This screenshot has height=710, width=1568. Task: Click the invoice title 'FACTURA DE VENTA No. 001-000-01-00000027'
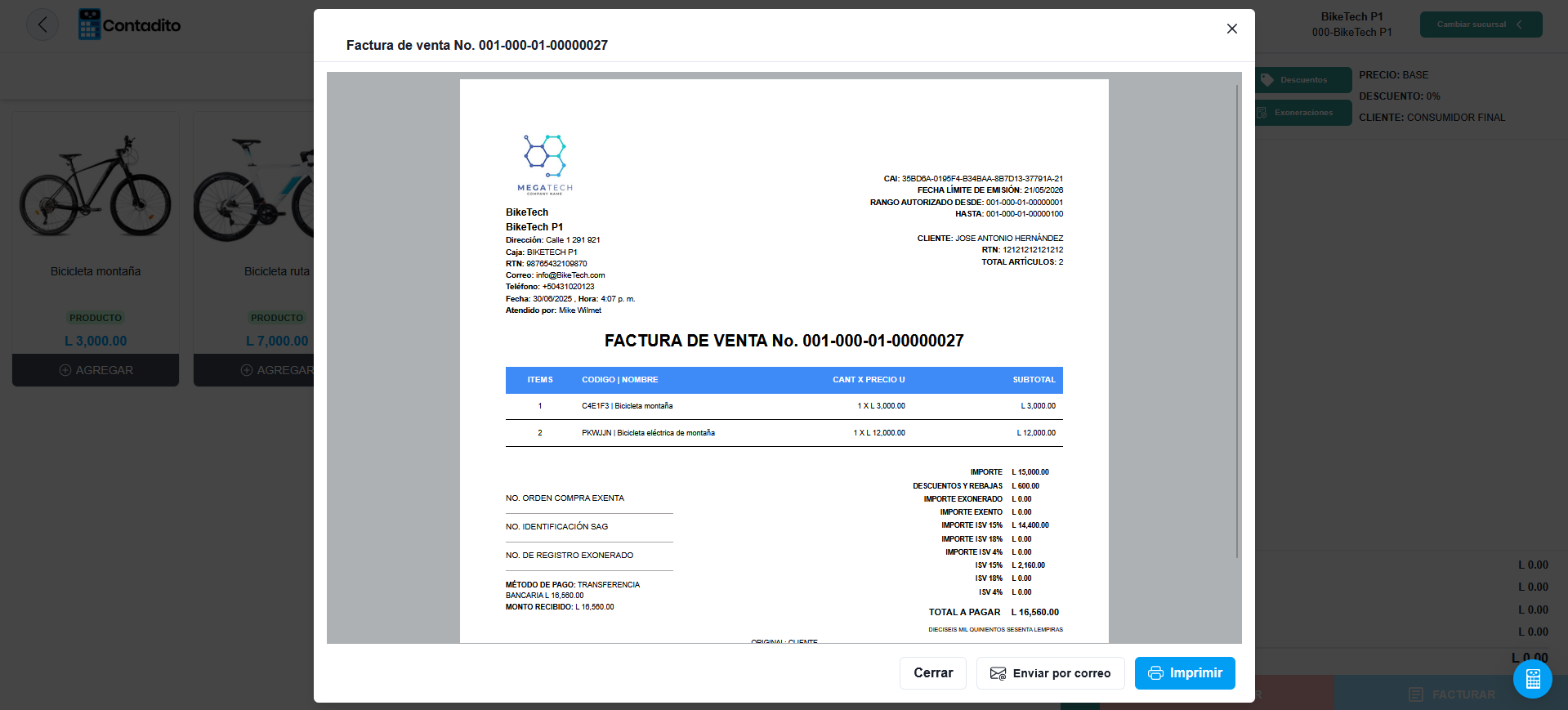click(784, 341)
